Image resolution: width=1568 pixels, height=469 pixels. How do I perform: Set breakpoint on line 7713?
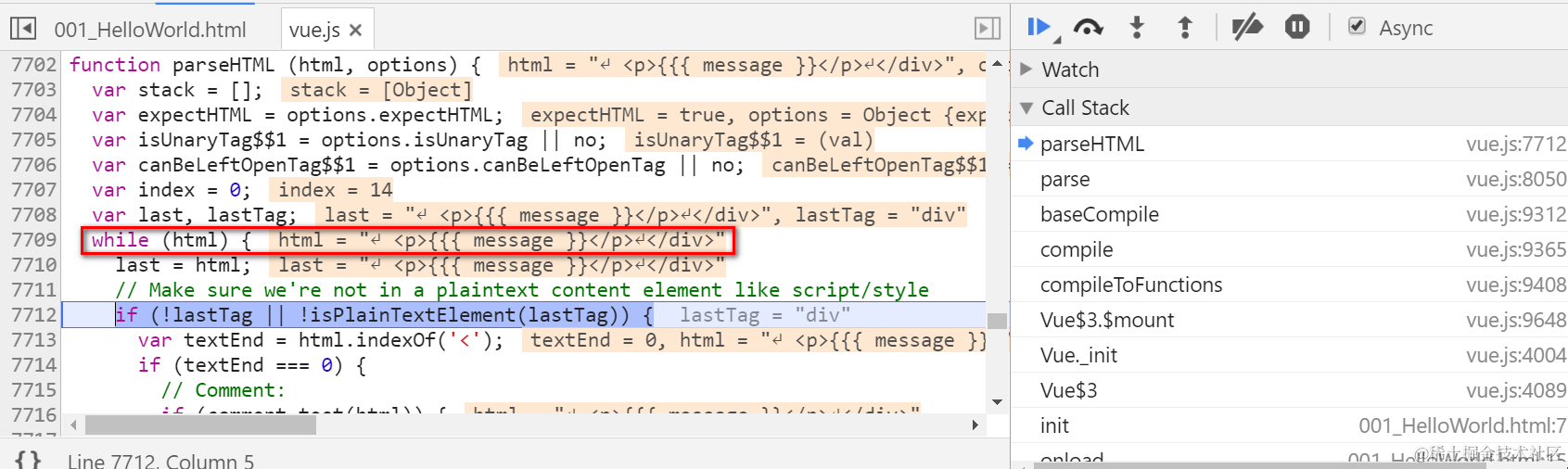coord(33,340)
